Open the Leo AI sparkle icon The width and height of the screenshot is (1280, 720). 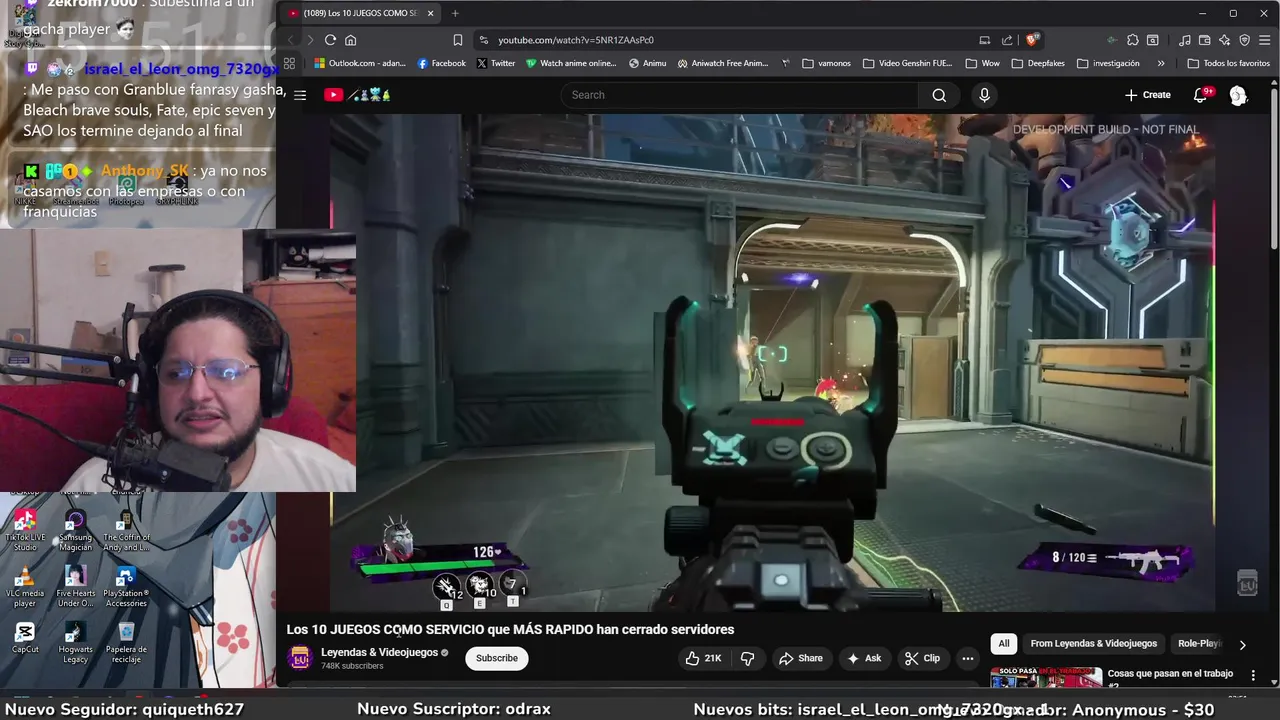[1225, 40]
